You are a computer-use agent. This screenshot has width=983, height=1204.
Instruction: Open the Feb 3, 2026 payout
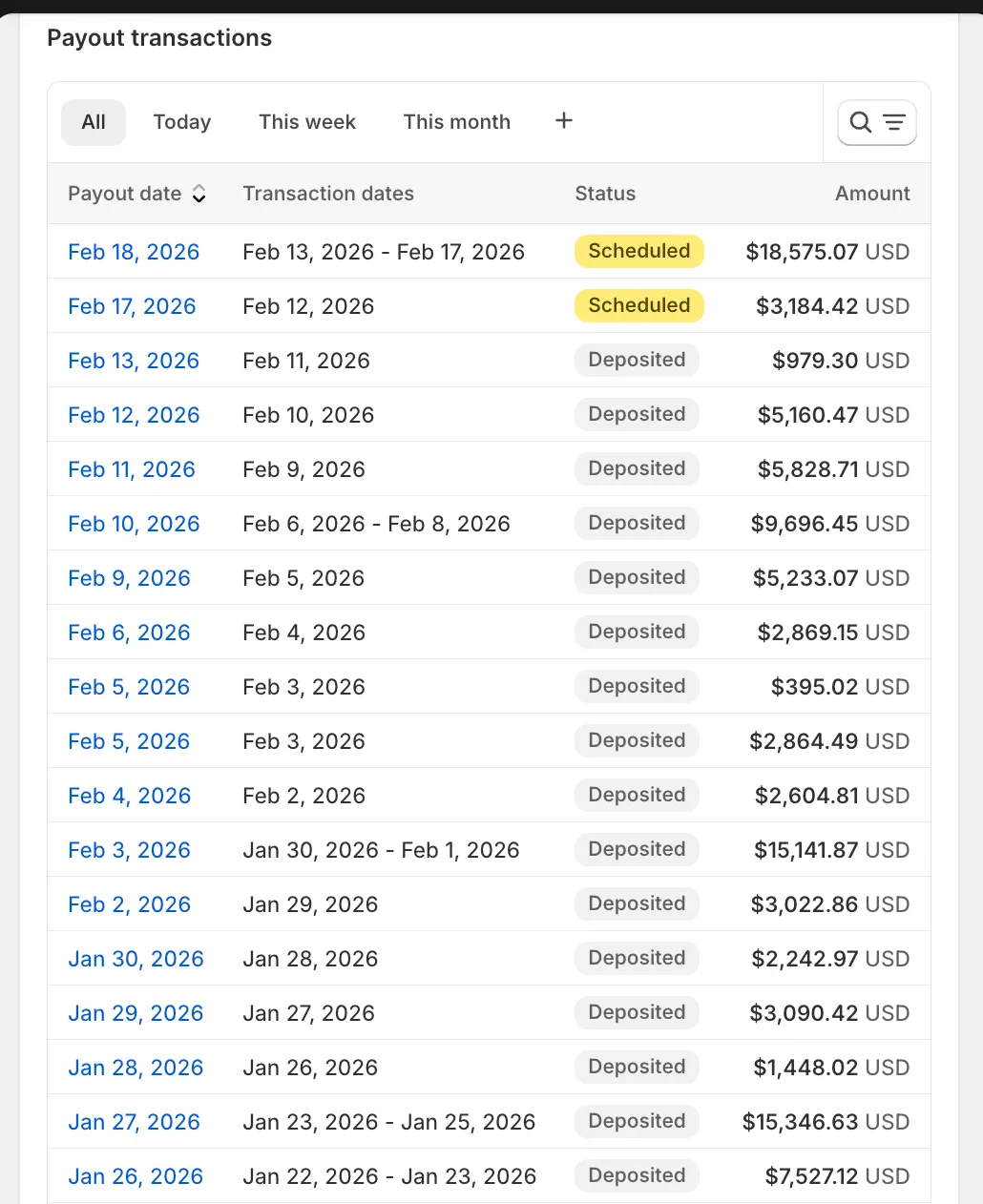pyautogui.click(x=129, y=850)
